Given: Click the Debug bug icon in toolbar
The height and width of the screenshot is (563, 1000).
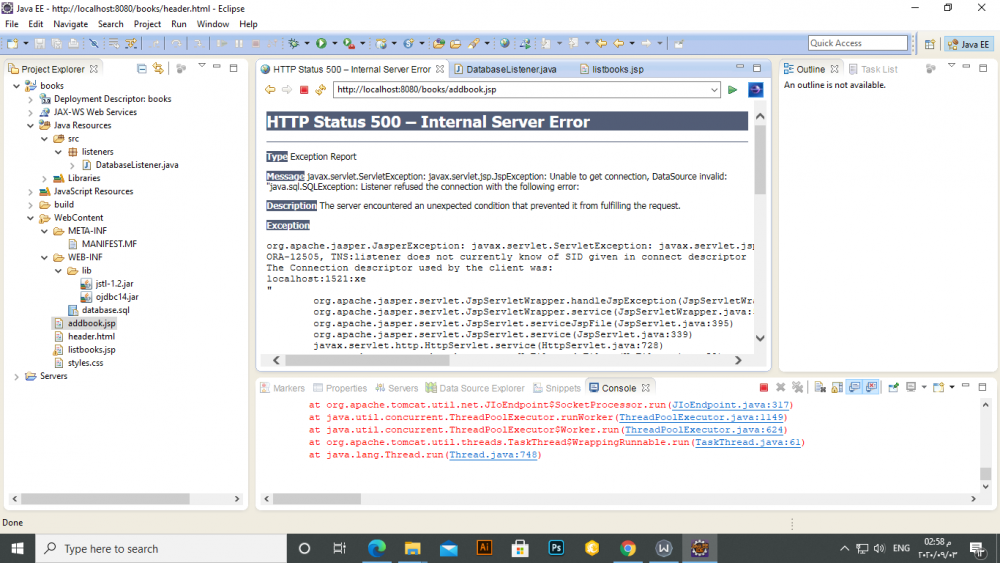Looking at the screenshot, I should (294, 44).
